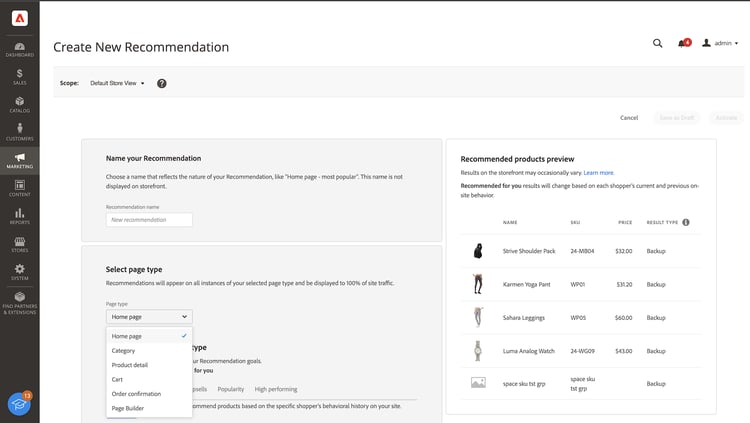Open the Stores sidebar menu
Image resolution: width=750 pixels, height=423 pixels.
pos(20,243)
